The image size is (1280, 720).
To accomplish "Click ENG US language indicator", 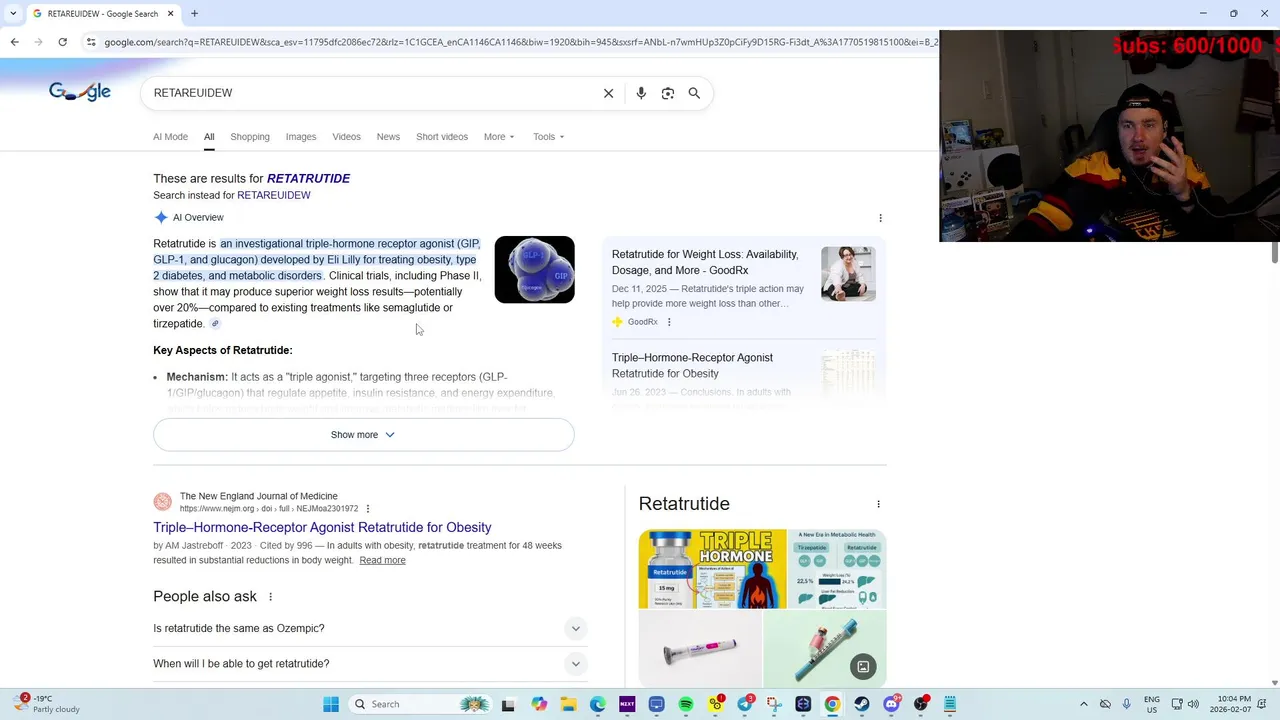I will coord(1152,704).
